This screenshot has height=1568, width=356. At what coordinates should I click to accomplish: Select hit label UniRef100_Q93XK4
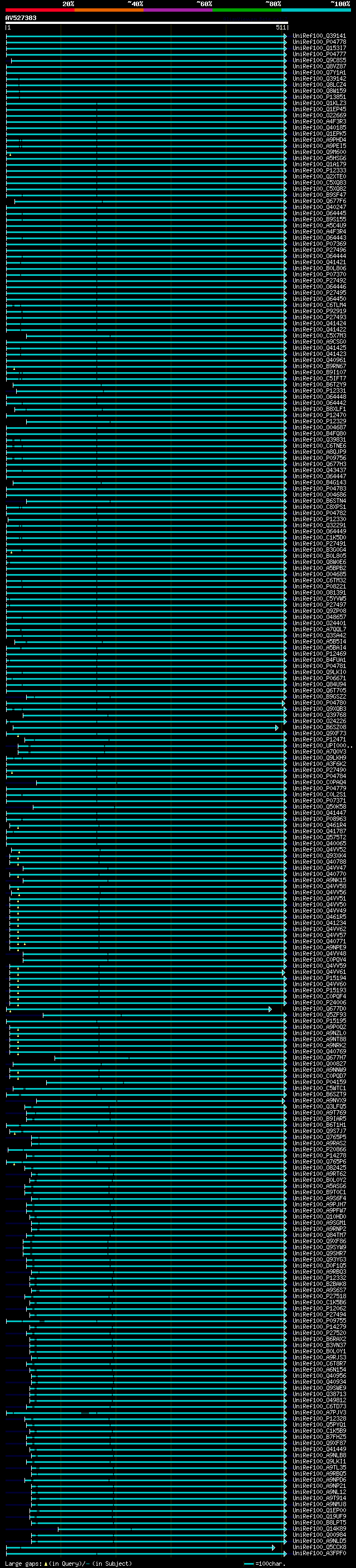point(319,855)
